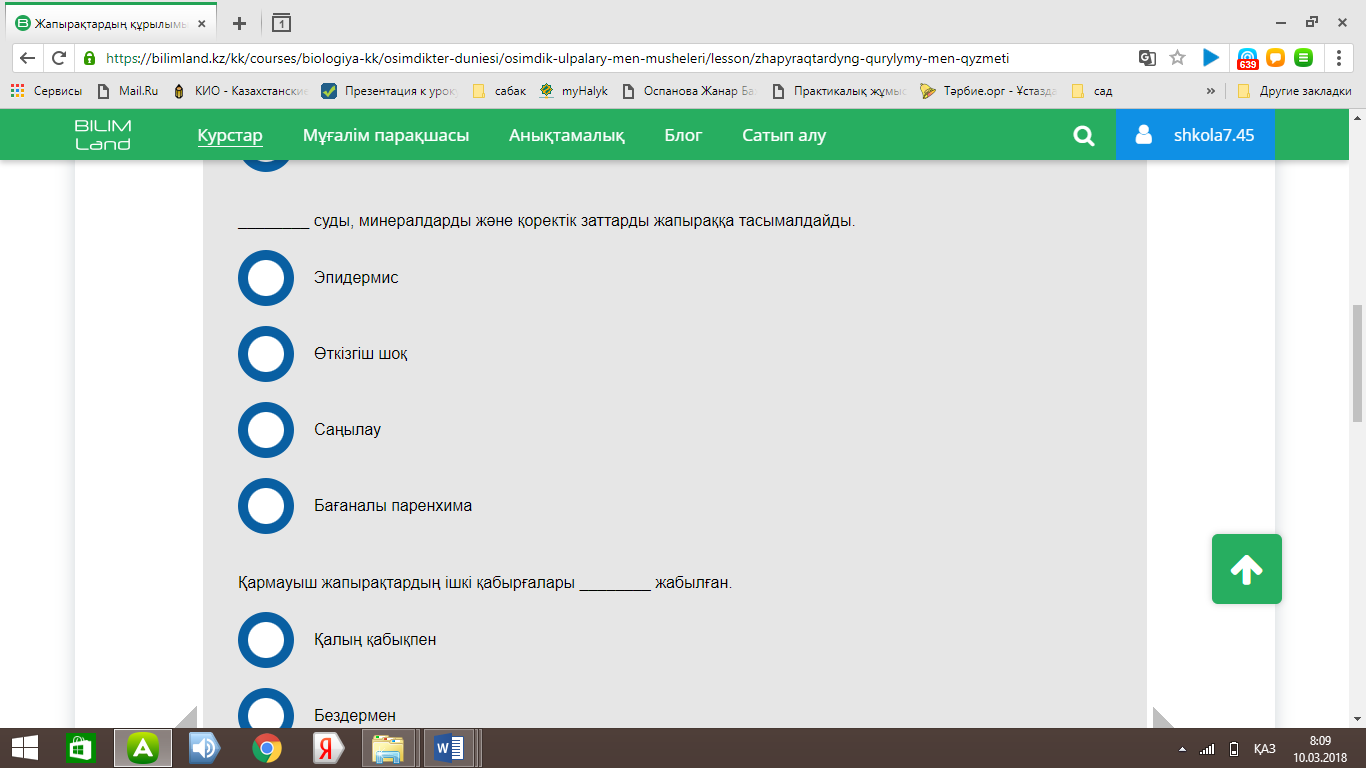The image size is (1366, 768).
Task: Open File Explorer from the taskbar
Action: (388, 748)
